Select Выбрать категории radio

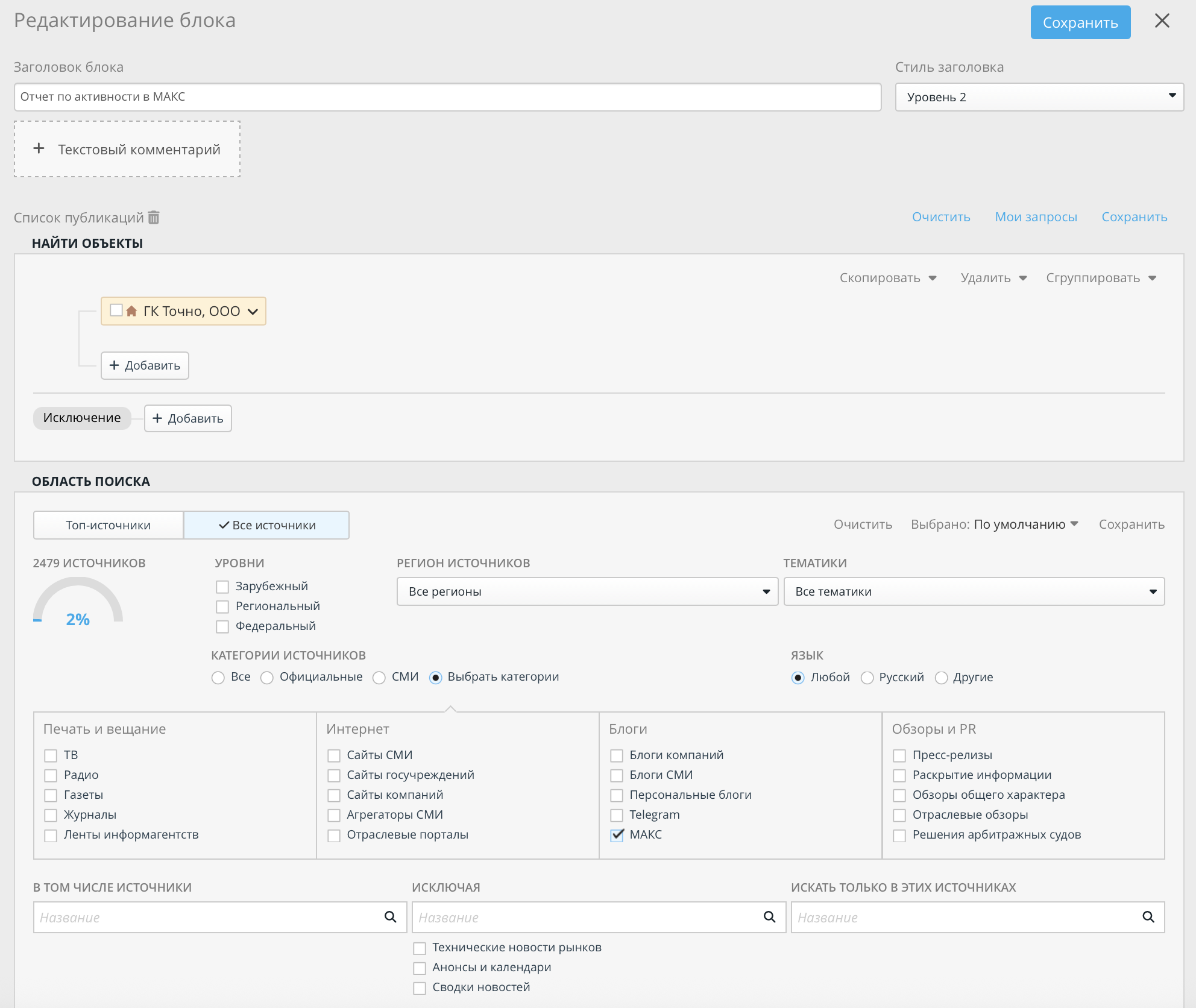[x=435, y=678]
